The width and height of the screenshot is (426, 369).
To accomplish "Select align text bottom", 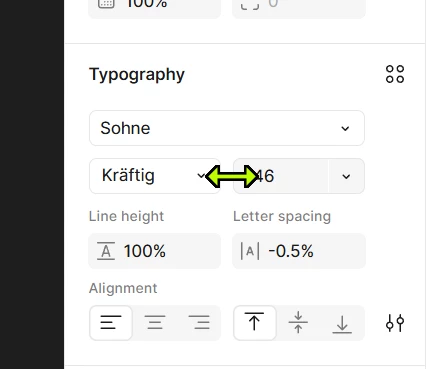I will 342,323.
